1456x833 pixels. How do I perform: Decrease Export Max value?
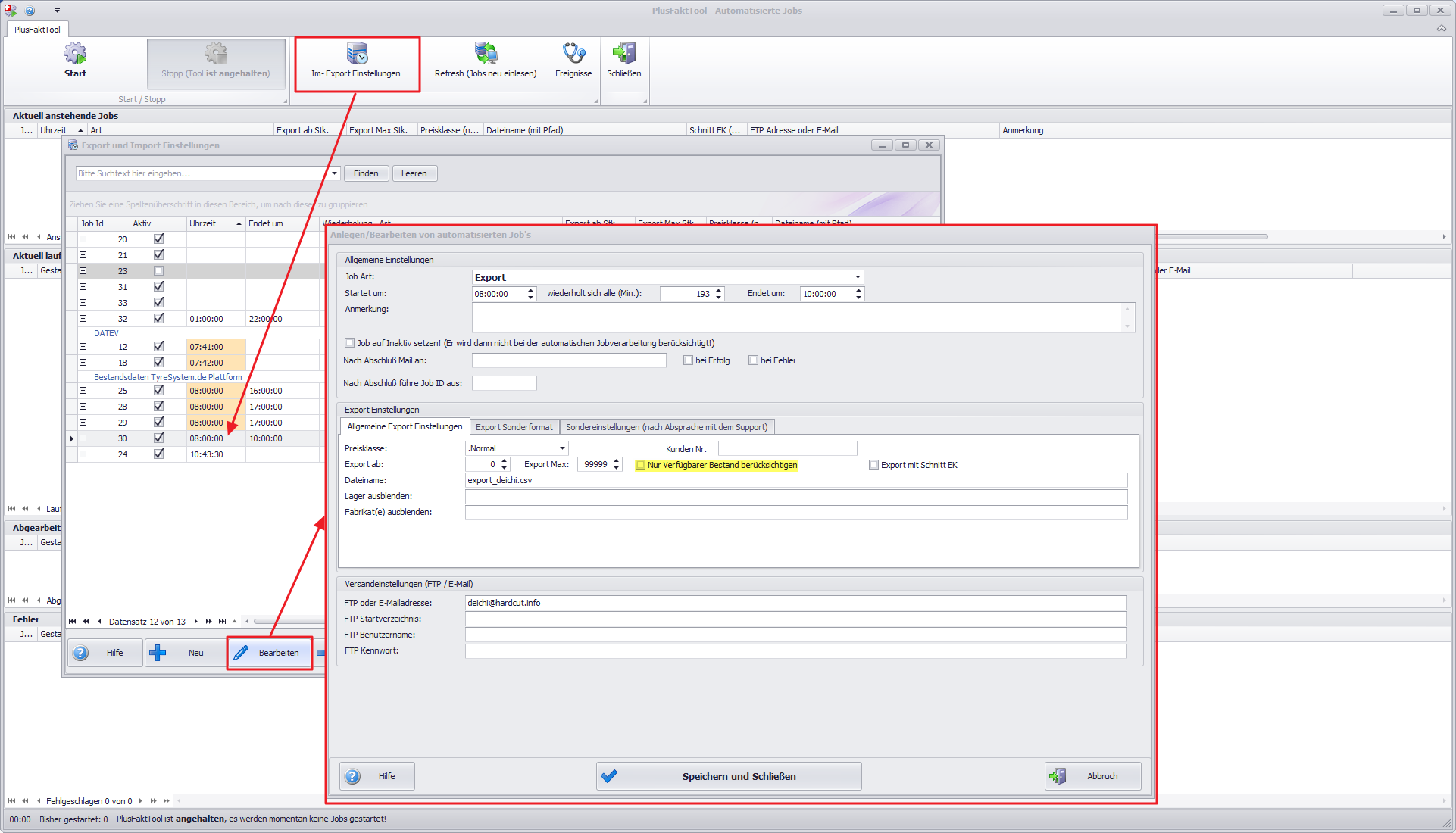pos(617,468)
